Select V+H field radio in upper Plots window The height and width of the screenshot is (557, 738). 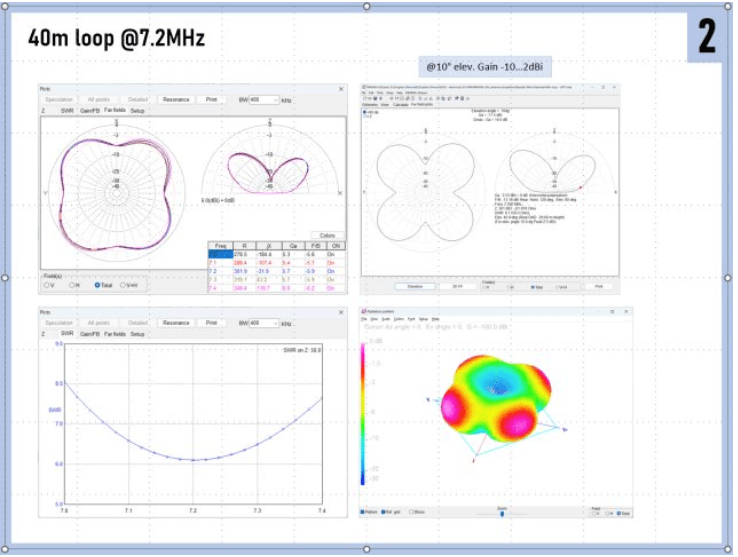click(124, 285)
